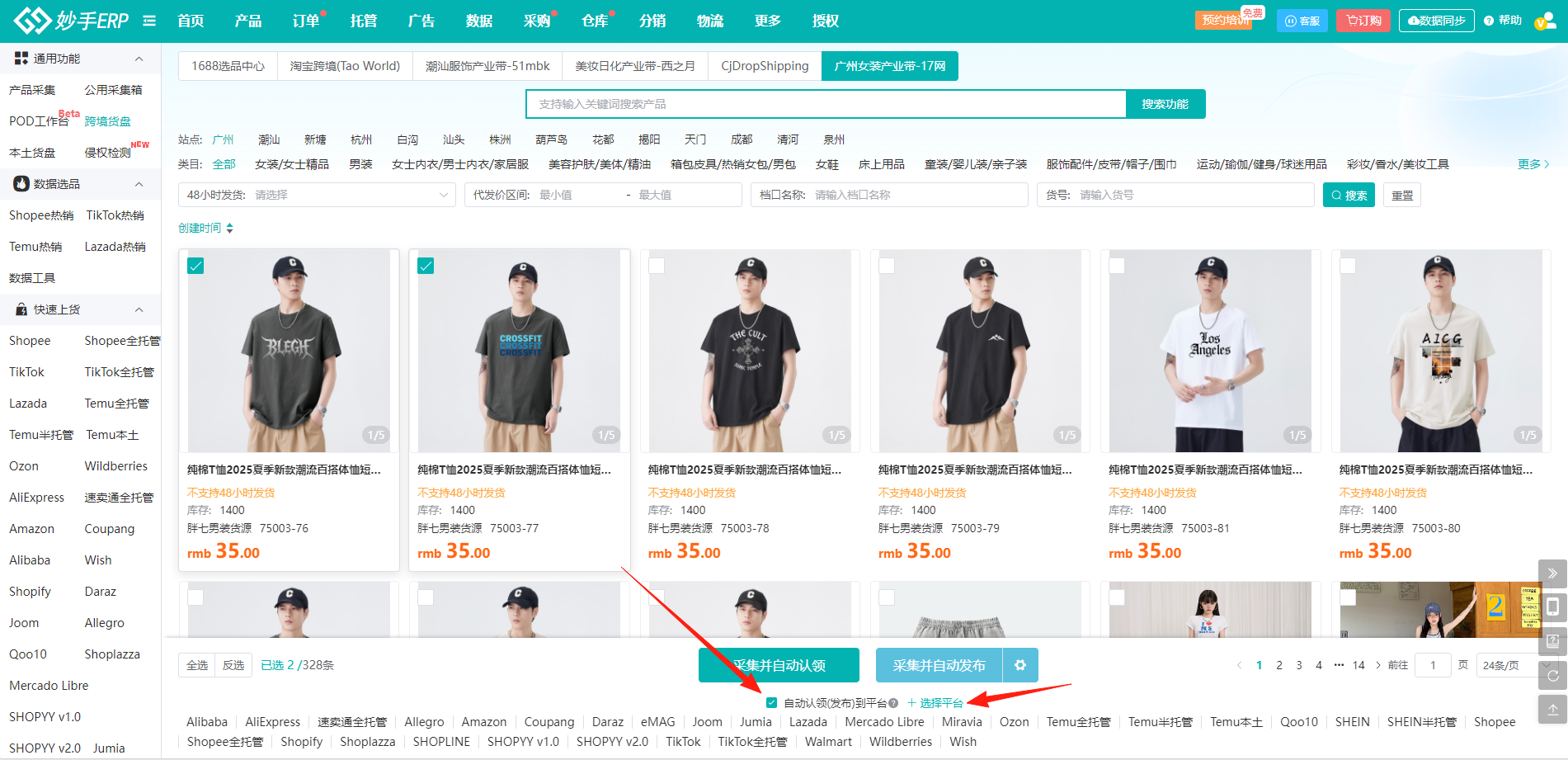Open the help manual floating icon
1568x760 pixels.
pyautogui.click(x=1552, y=641)
